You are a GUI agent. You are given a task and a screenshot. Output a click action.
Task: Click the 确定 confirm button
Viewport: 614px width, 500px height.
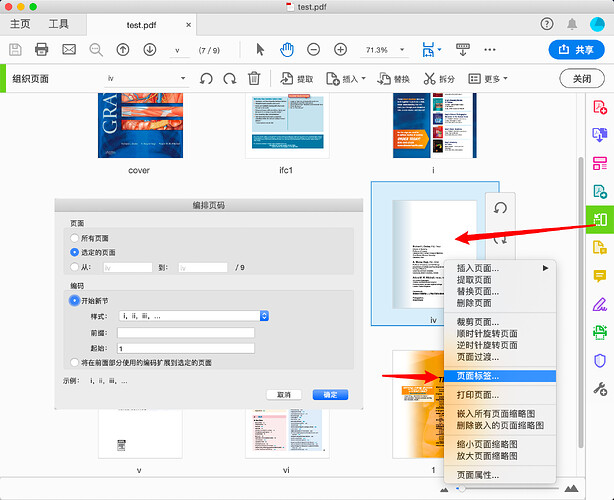click(x=330, y=395)
